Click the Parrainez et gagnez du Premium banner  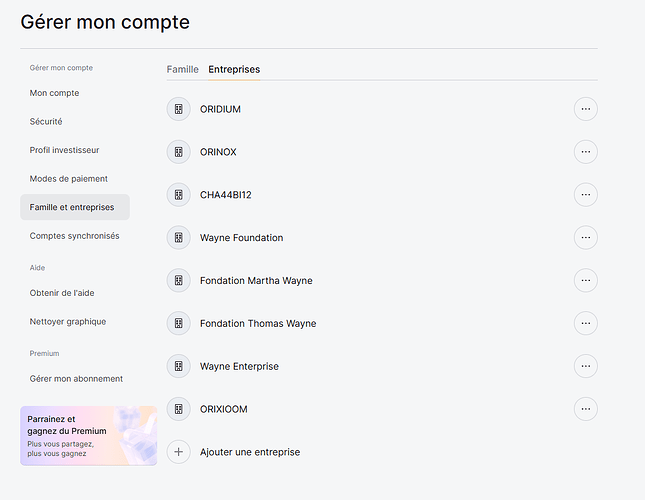point(88,436)
